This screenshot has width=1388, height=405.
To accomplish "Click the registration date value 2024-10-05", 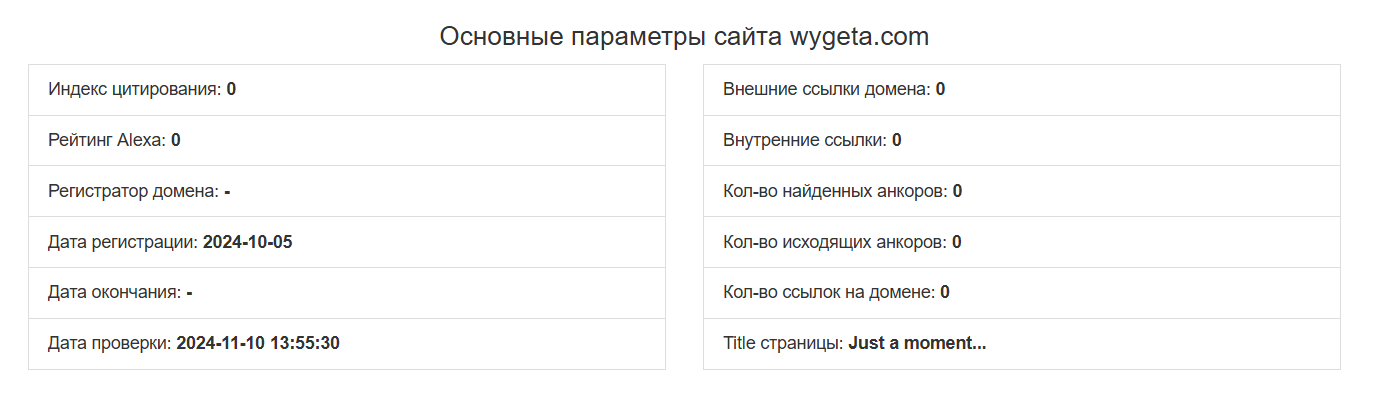I will (248, 243).
